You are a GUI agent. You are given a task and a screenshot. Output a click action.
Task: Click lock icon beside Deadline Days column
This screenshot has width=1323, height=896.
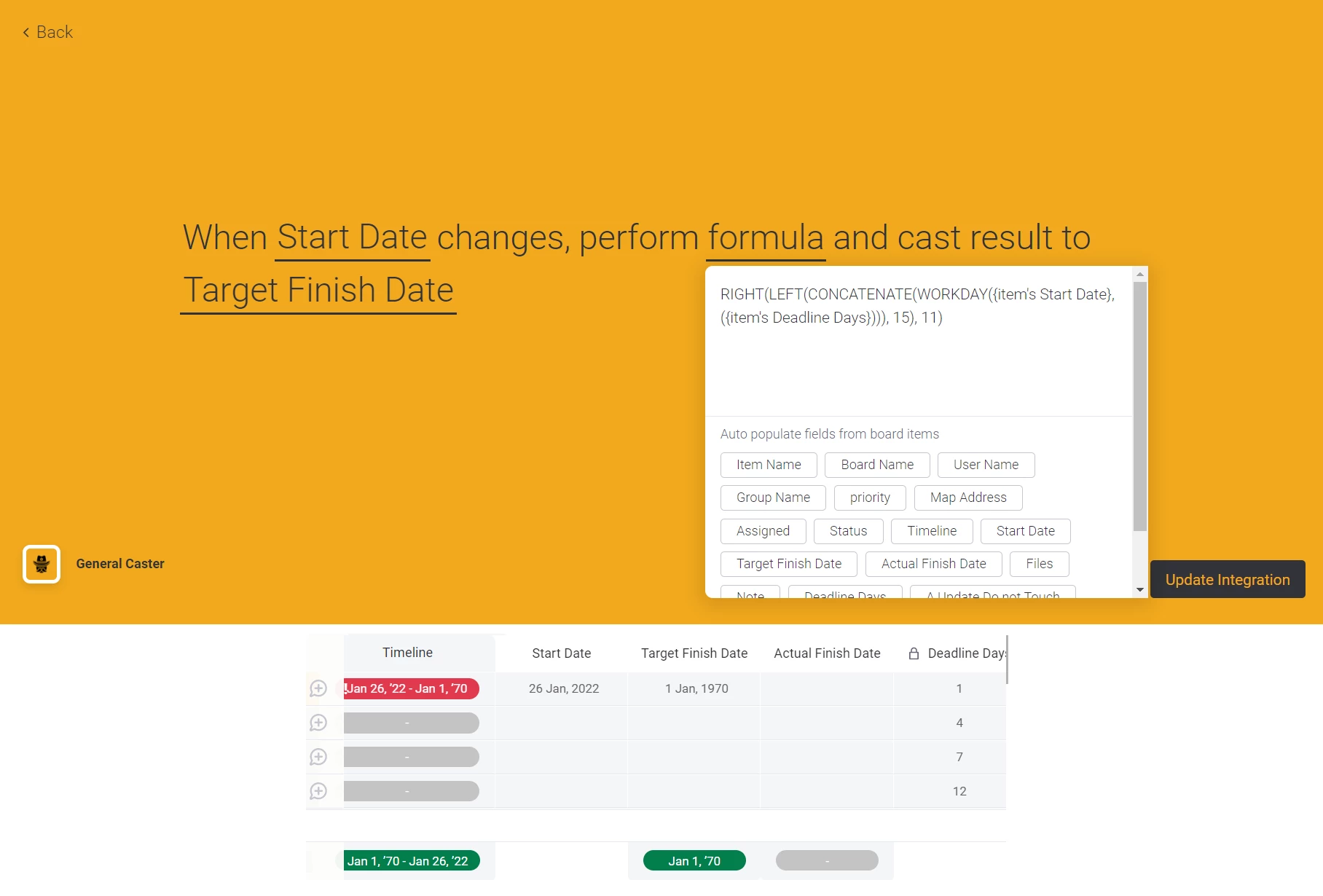pos(914,653)
